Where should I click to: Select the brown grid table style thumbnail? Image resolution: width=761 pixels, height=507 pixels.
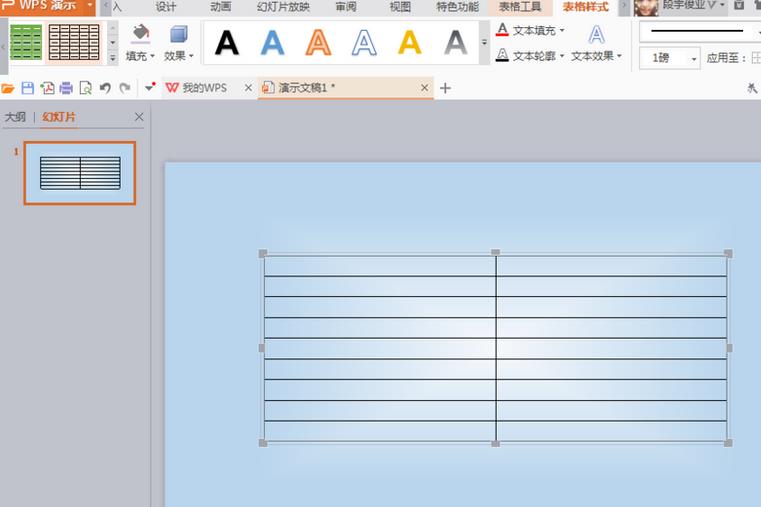coord(74,43)
